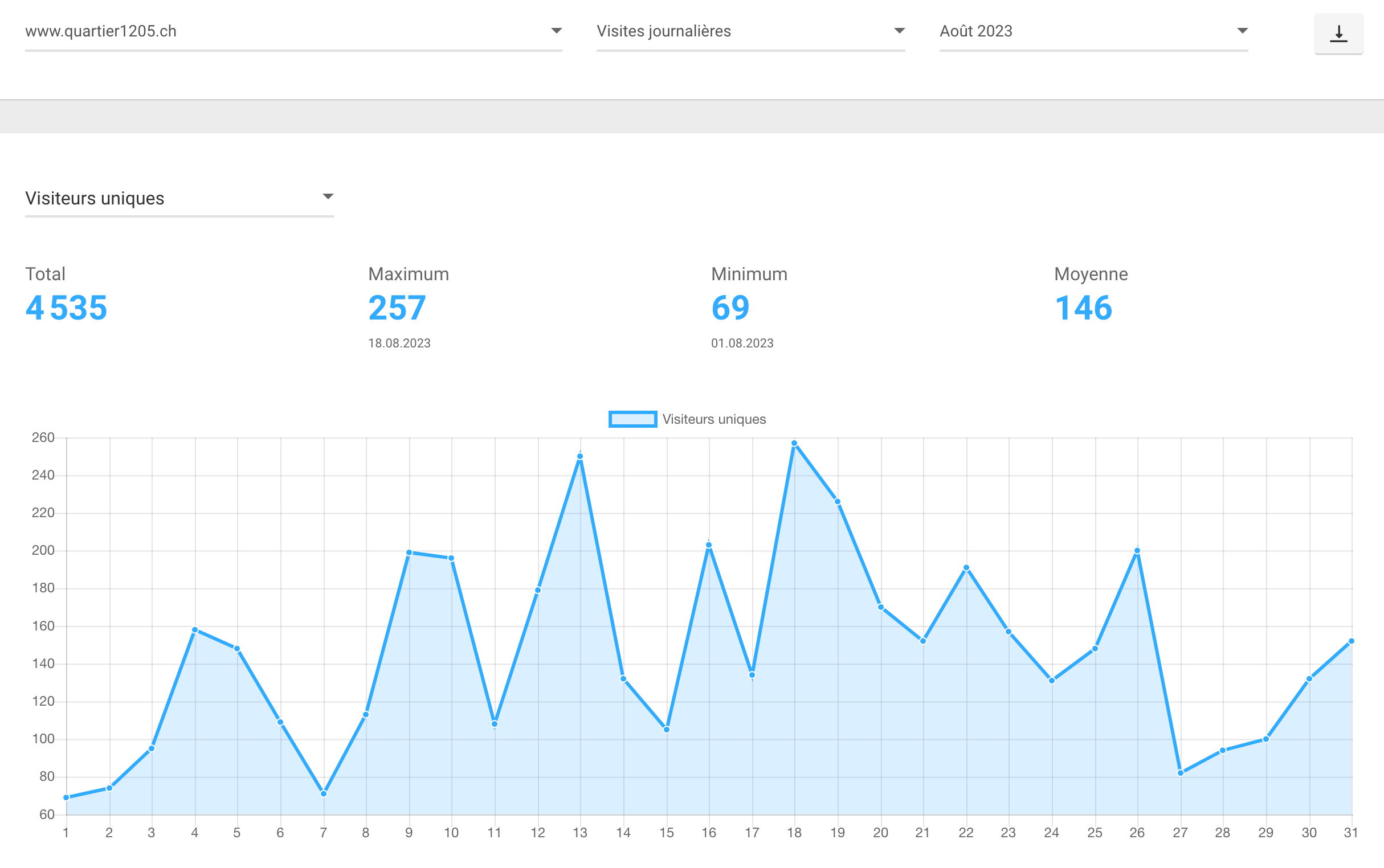This screenshot has height=868, width=1384.
Task: Click the data point for day 26
Action: pos(1137,551)
